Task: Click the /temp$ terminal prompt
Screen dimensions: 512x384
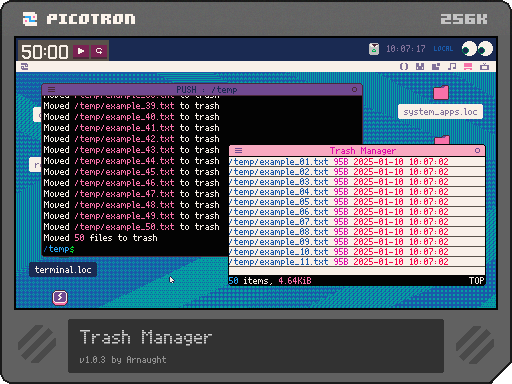Action: (59, 249)
